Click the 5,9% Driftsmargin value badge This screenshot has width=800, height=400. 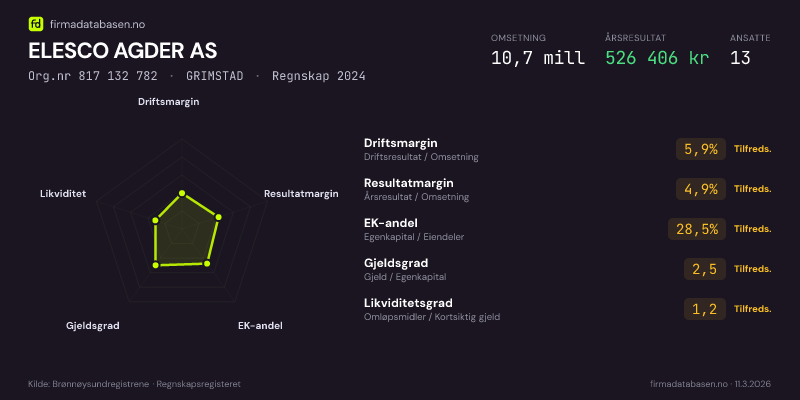701,149
